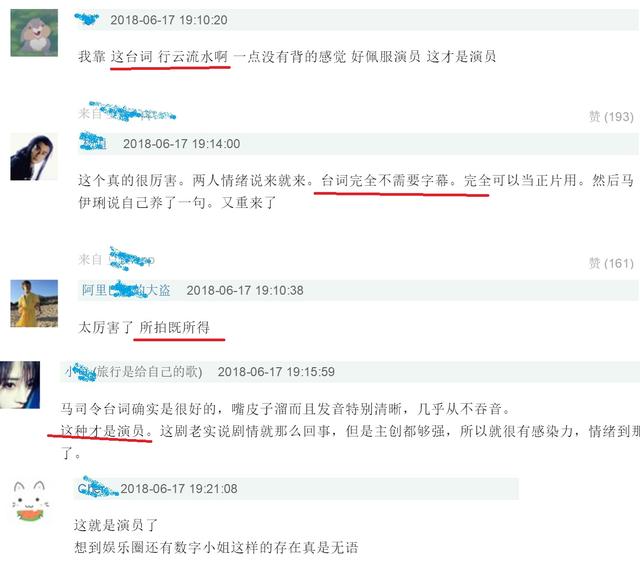This screenshot has width=640, height=583.
Task: Click the 来自 source under second comment
Action: click(x=116, y=259)
